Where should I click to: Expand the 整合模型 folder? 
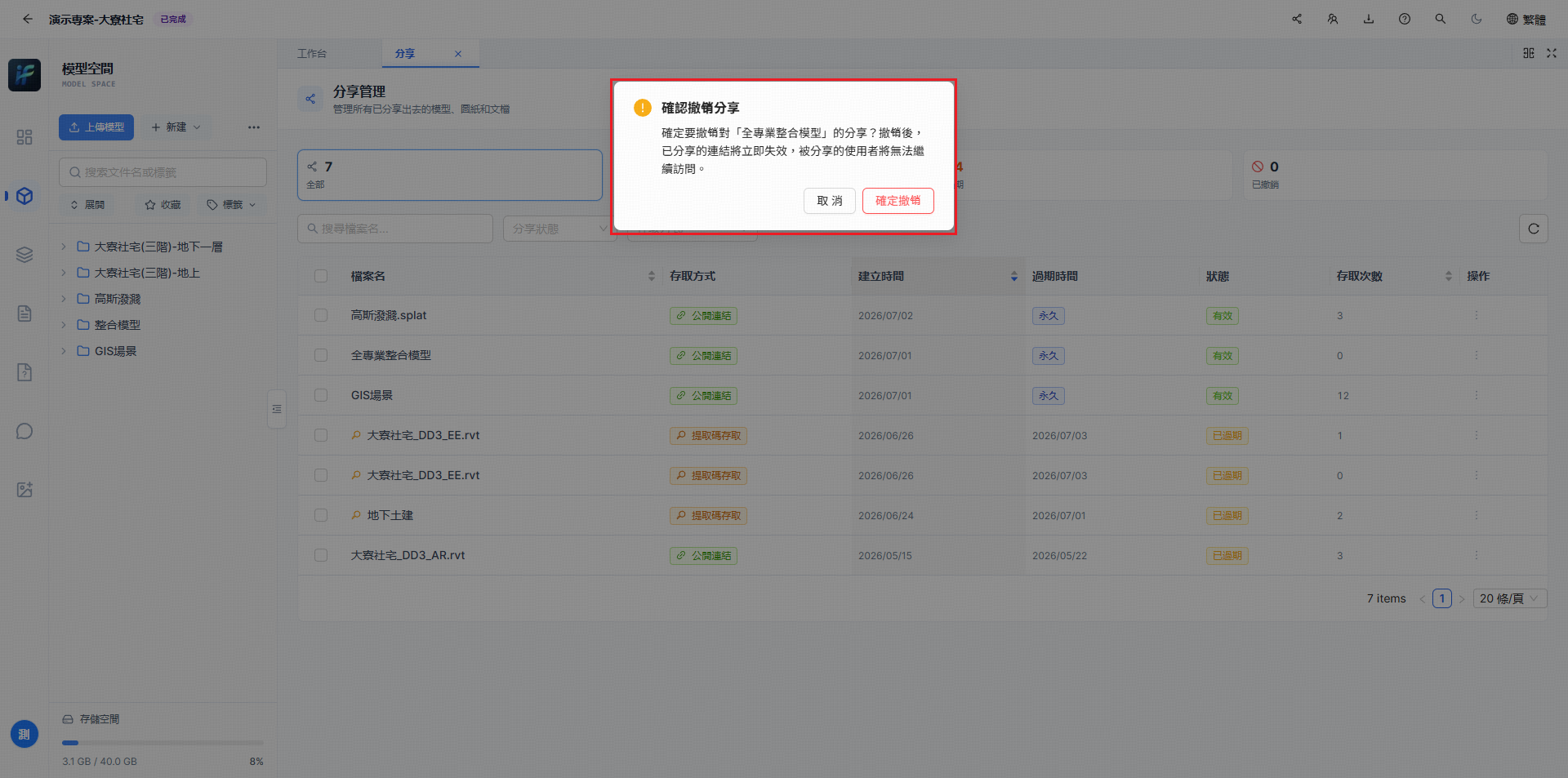[64, 325]
